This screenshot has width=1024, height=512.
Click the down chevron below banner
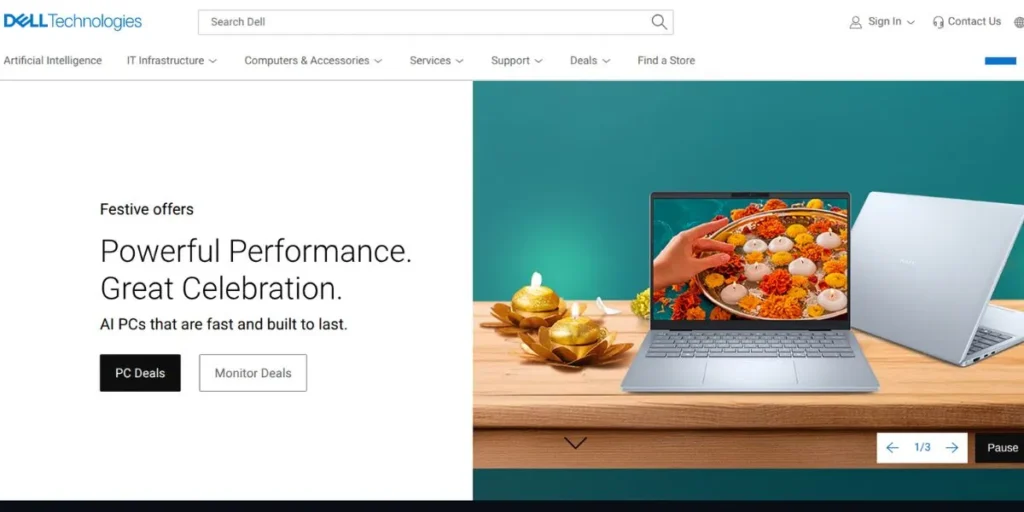point(575,443)
